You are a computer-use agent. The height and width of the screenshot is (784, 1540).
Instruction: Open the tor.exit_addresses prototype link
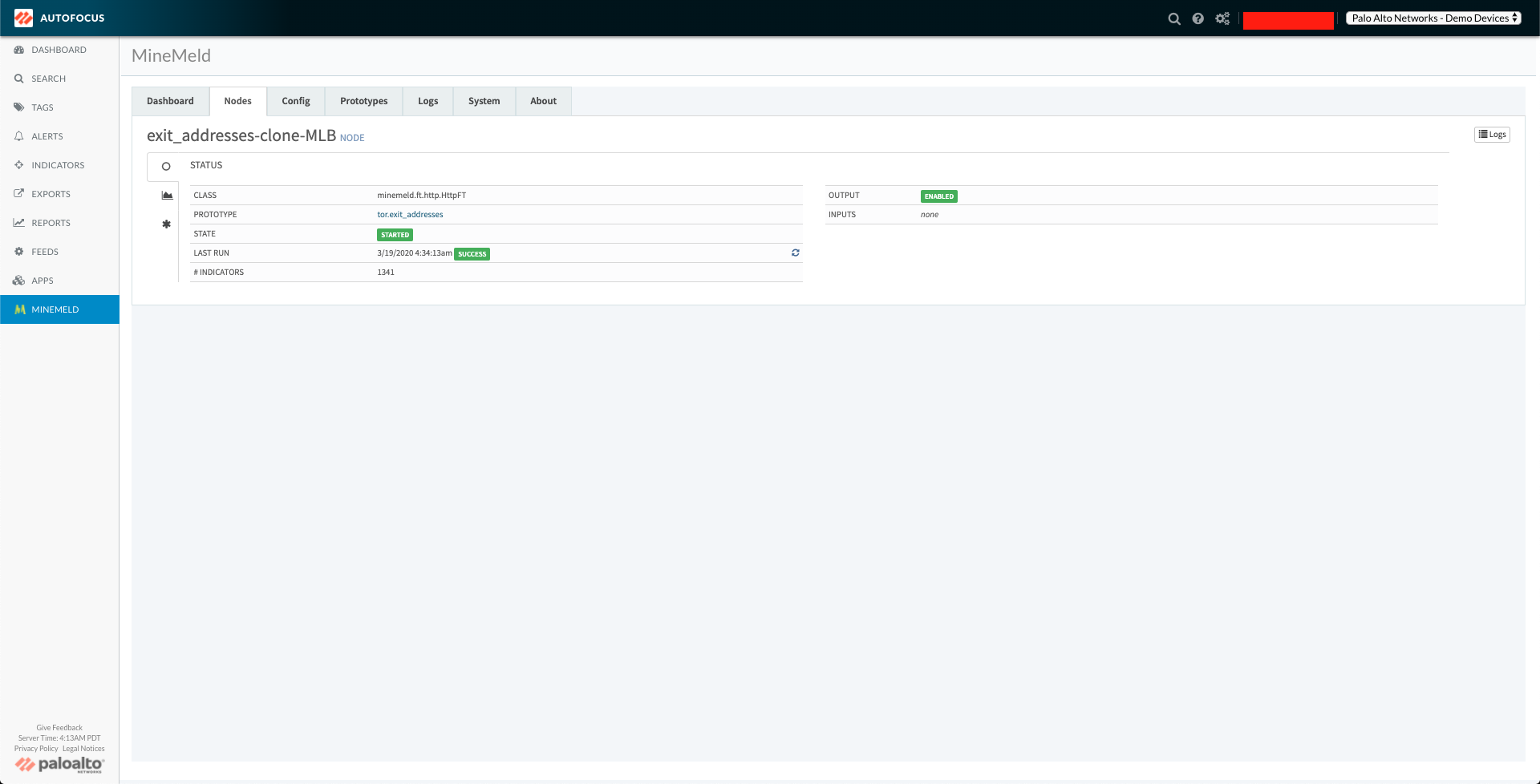410,215
